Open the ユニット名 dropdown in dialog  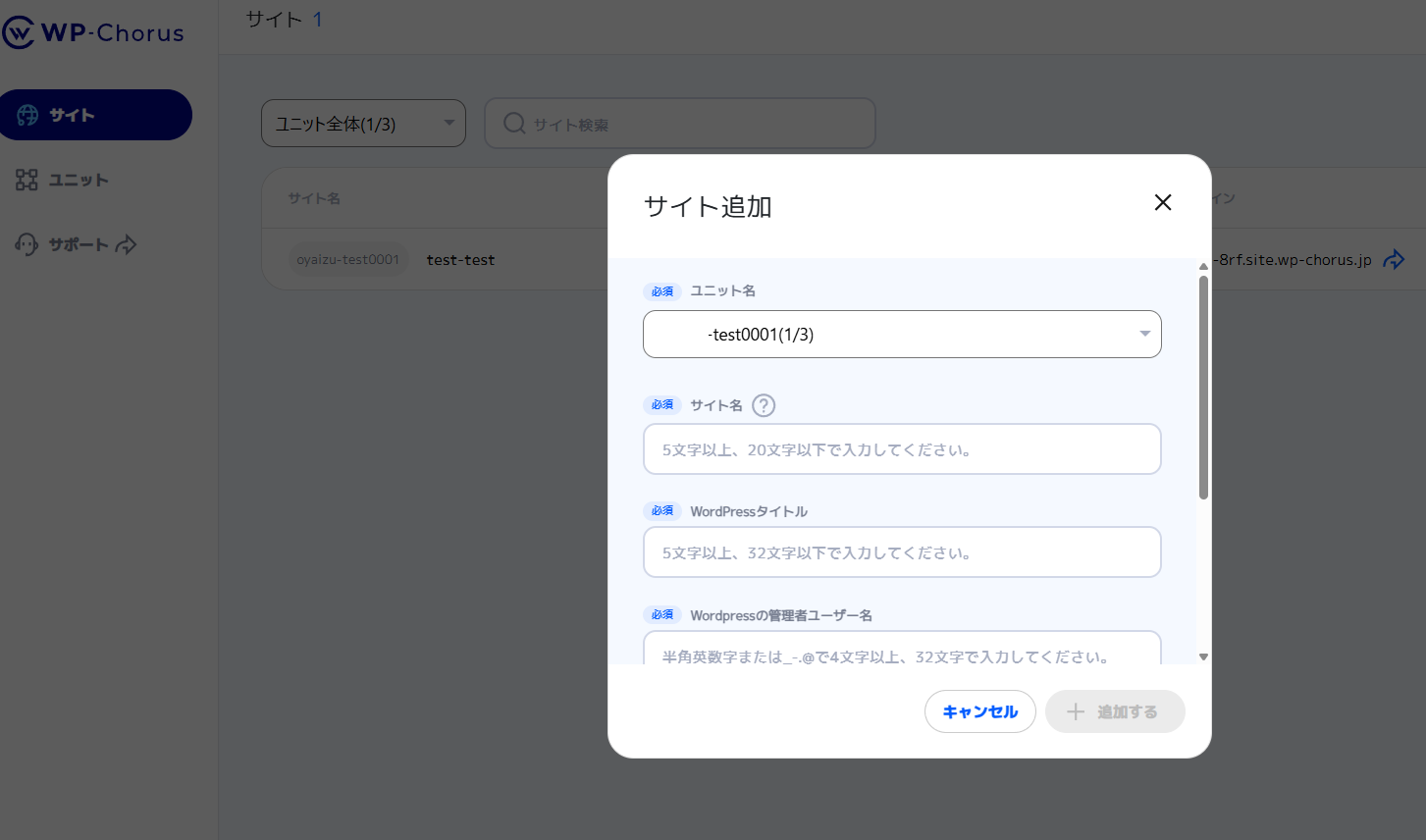(902, 335)
